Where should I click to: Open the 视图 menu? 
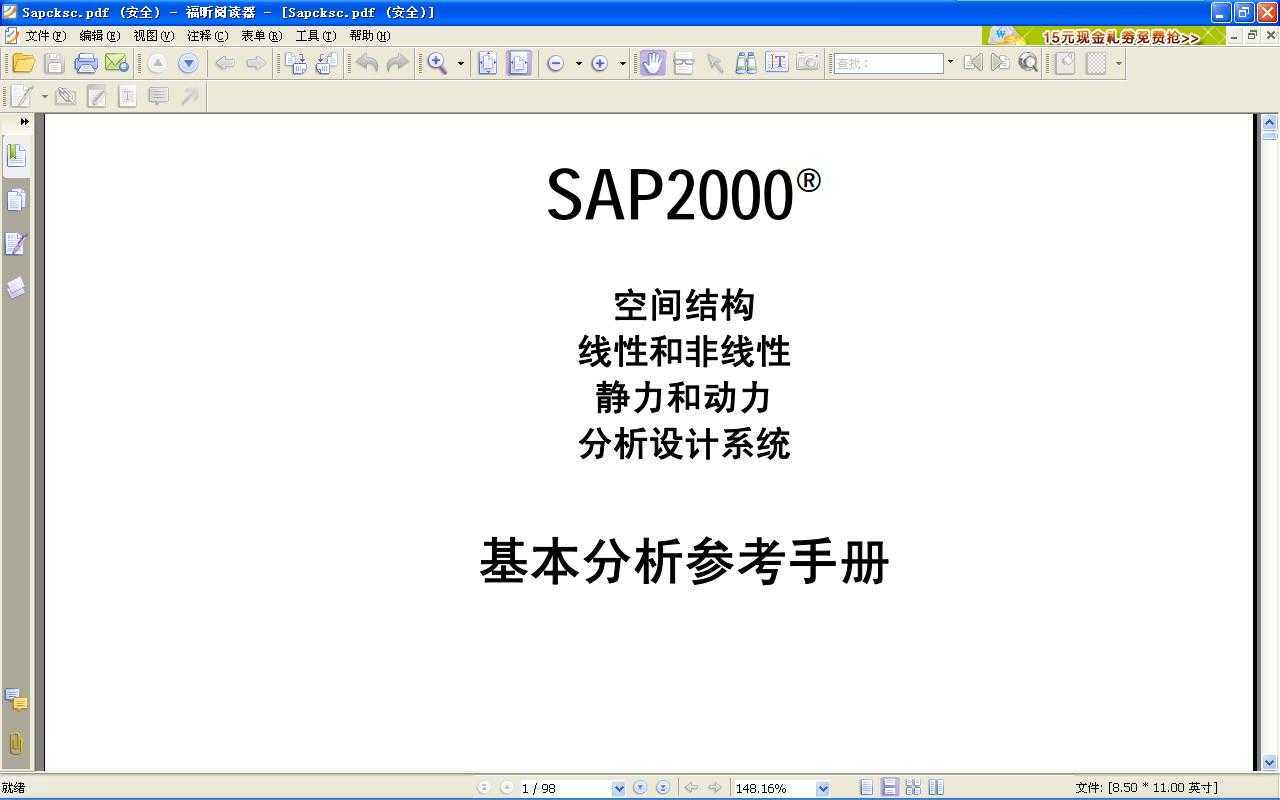click(153, 36)
